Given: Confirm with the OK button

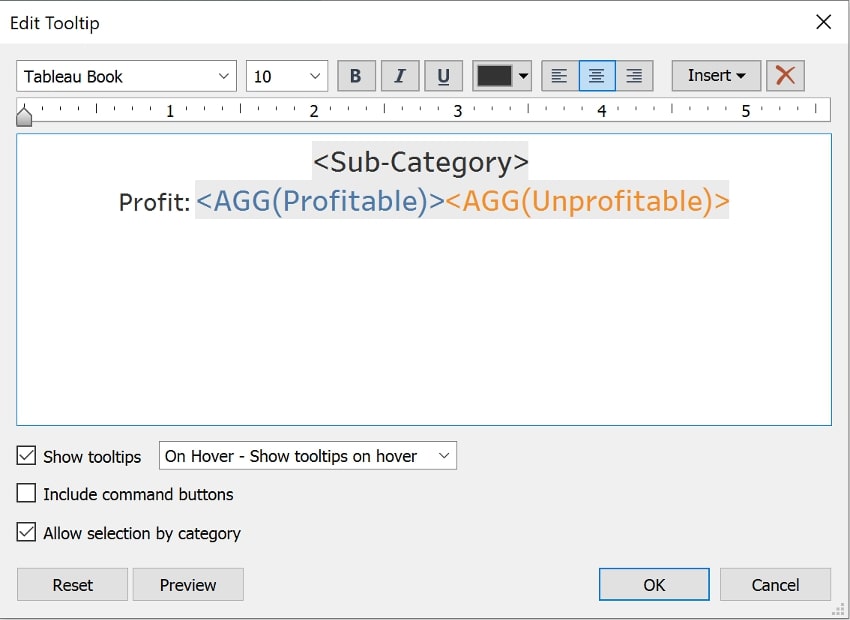Looking at the screenshot, I should pyautogui.click(x=654, y=584).
